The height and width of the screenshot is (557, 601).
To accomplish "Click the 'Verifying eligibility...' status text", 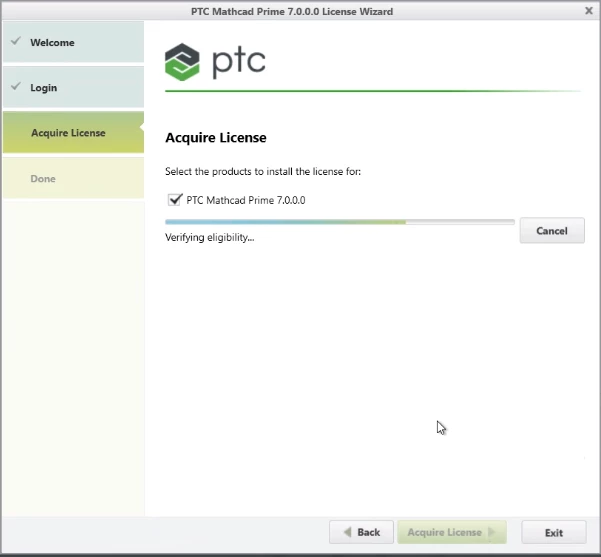I will (x=210, y=238).
